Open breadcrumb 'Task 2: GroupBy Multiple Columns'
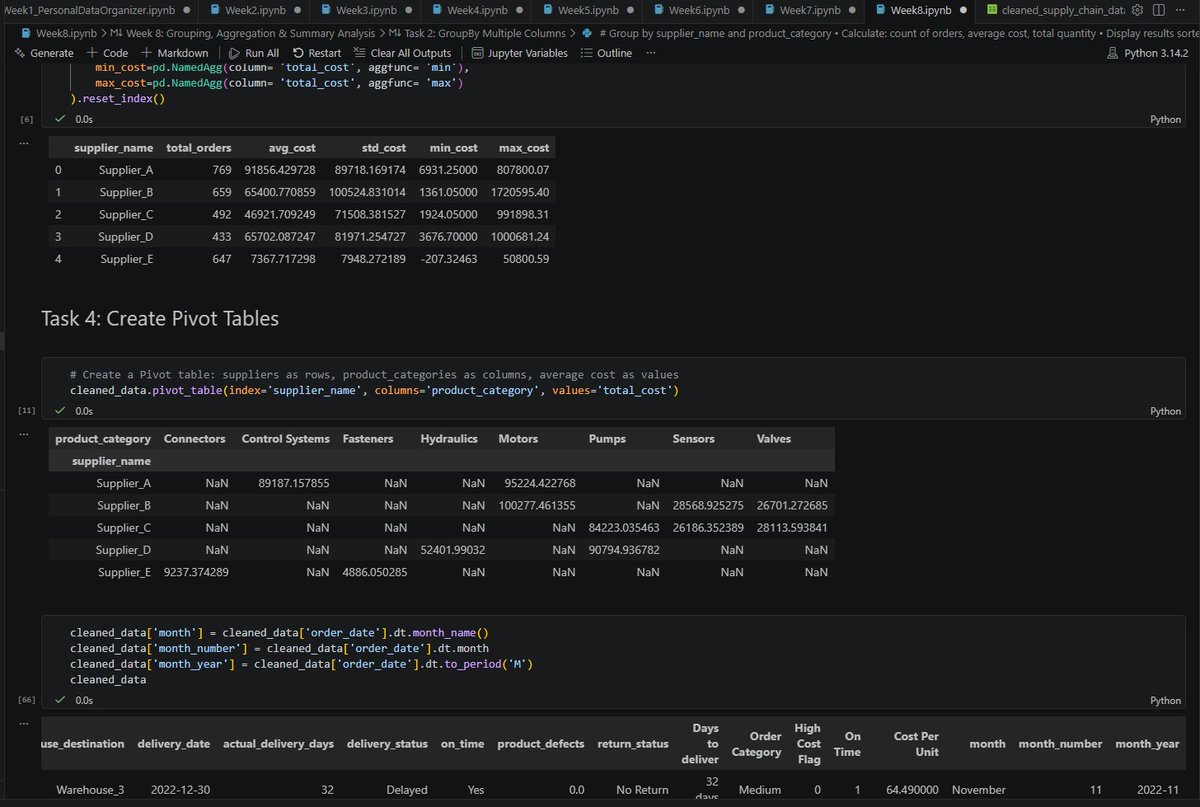1200x807 pixels. [x=478, y=33]
